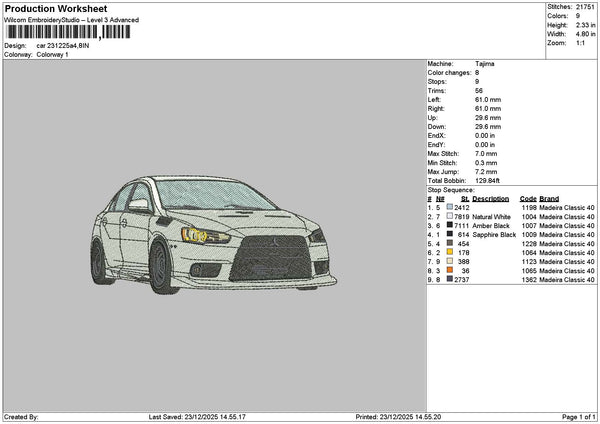Click the Production Worksheet title
This screenshot has width=600, height=424.
55,8
